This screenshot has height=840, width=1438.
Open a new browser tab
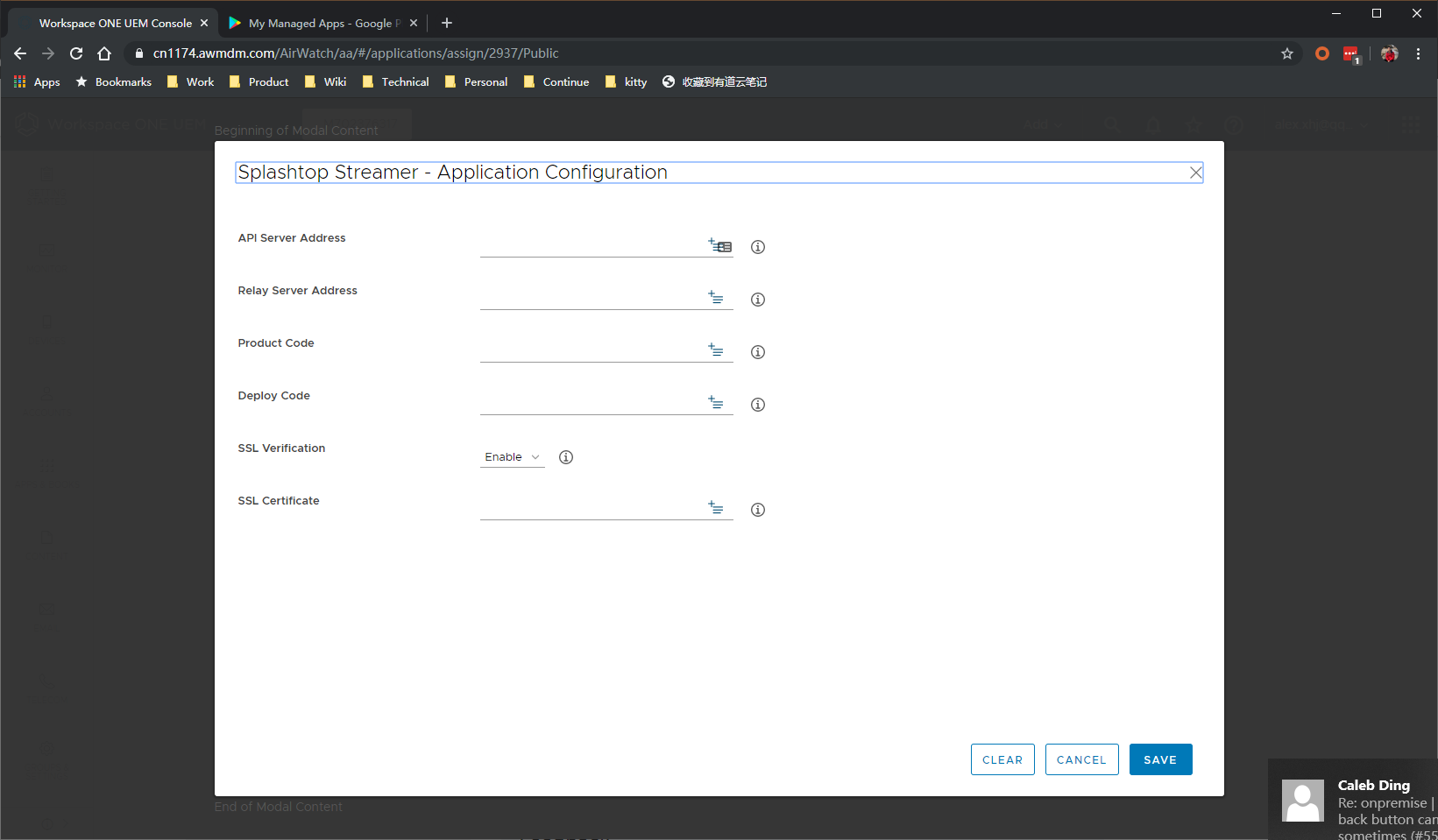447,23
